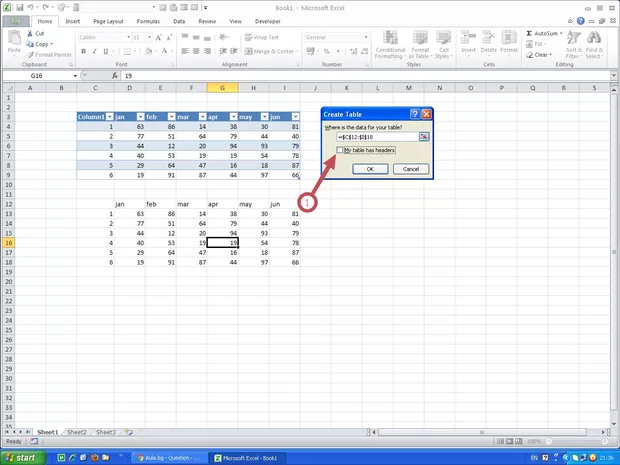
Task: Tick the 'My table has headers' checkbox
Action: coord(340,150)
